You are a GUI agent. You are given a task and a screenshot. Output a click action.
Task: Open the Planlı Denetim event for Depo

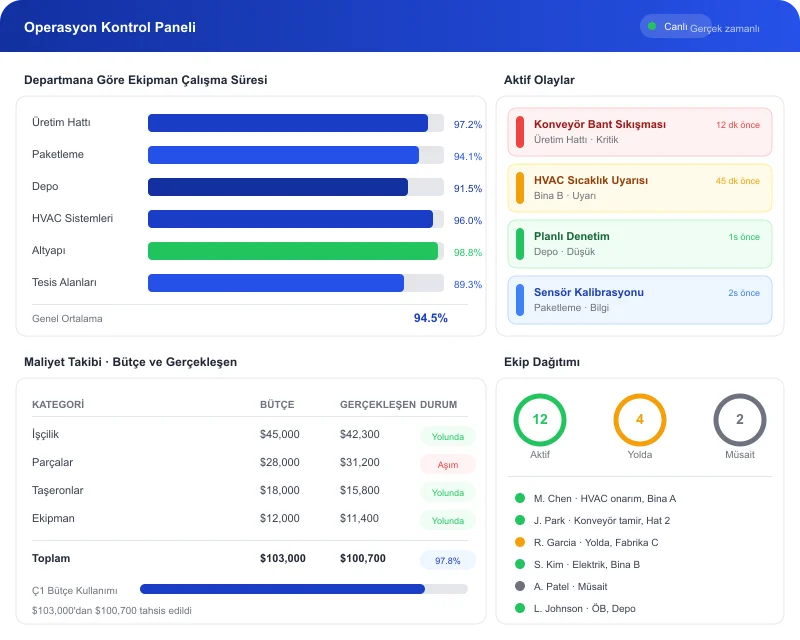(x=638, y=243)
